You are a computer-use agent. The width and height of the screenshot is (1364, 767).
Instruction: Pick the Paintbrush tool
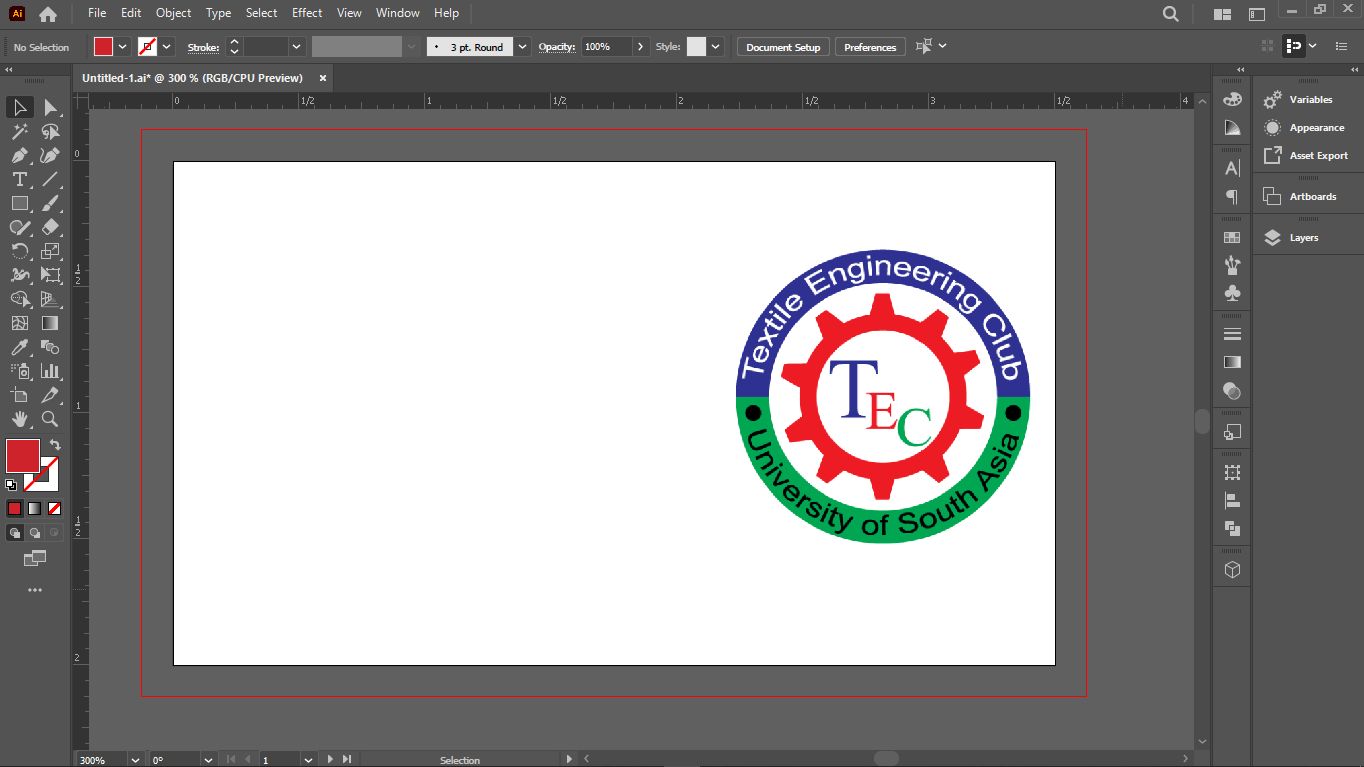point(50,203)
